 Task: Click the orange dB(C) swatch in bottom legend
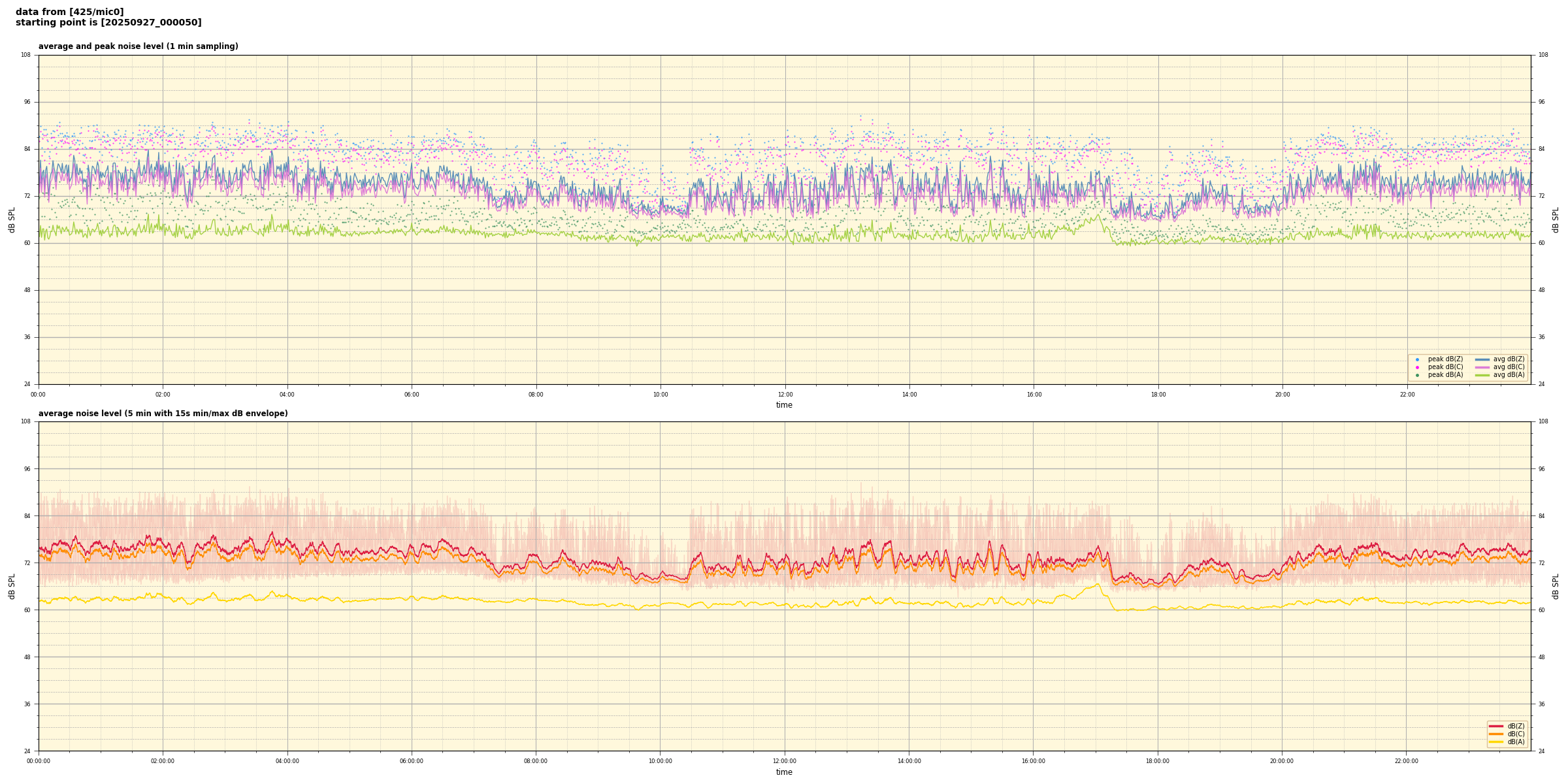(x=1496, y=734)
